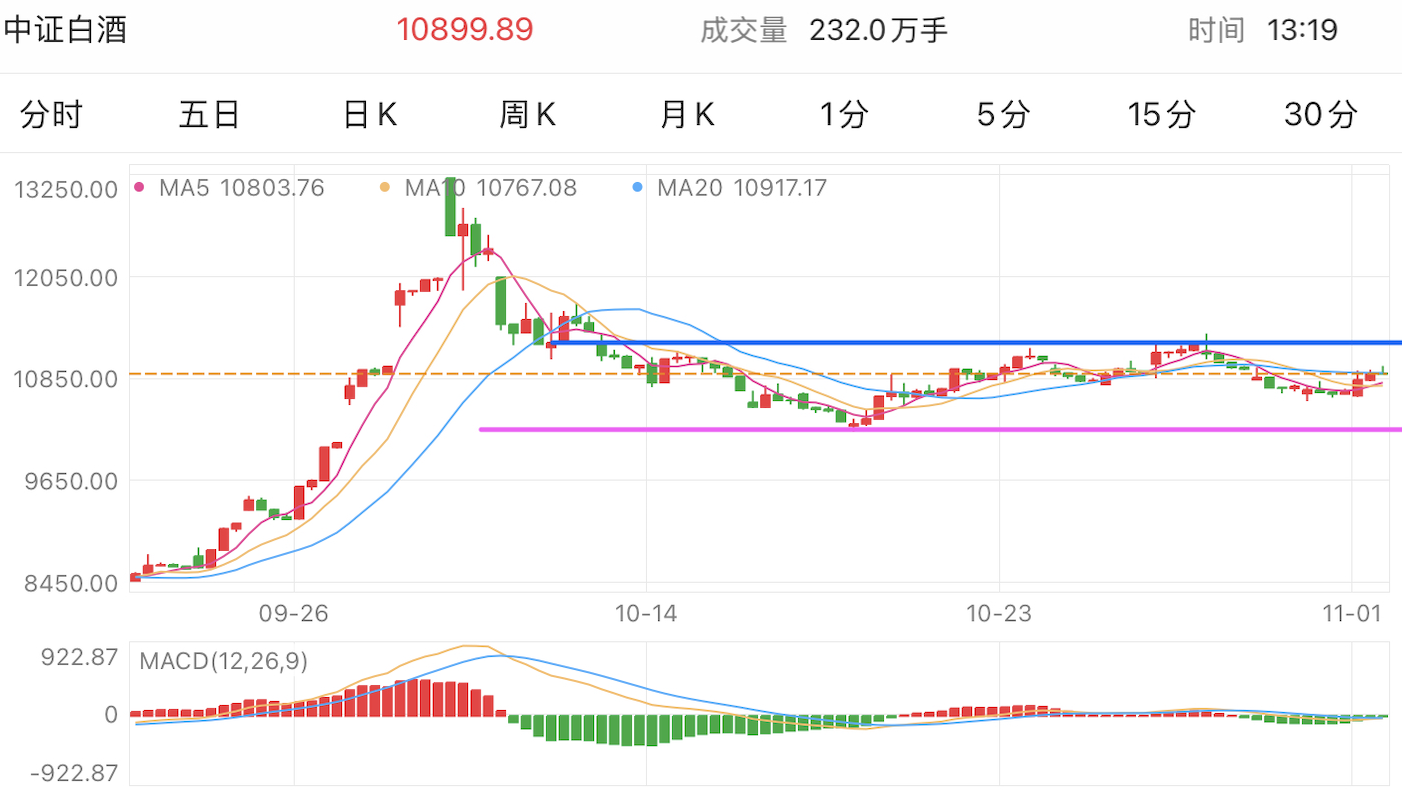Click the orange MA10 legend dot
This screenshot has height=792, width=1402.
386,187
